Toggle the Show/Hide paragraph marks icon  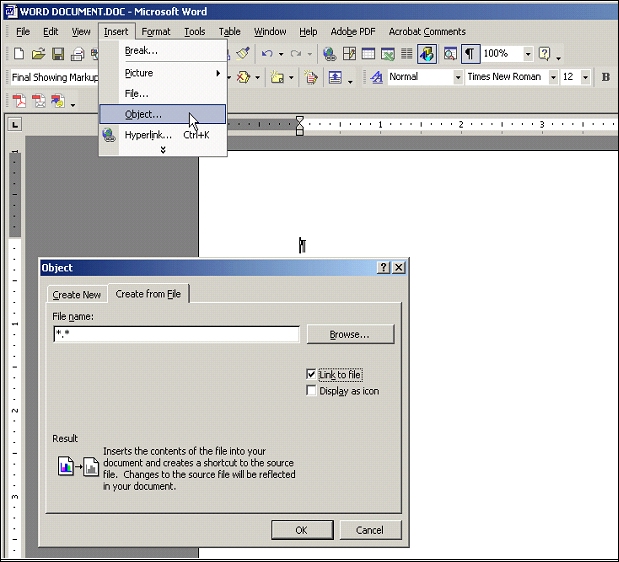(470, 54)
